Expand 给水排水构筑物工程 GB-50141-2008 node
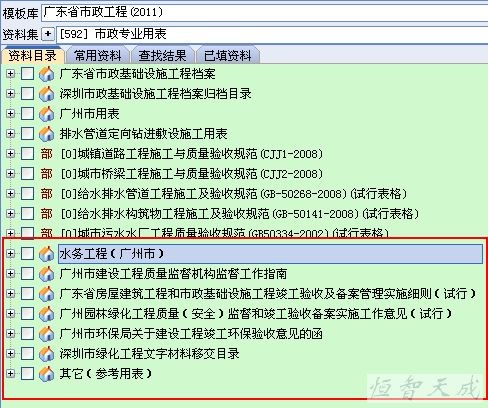Screen dimensions: 488x408 point(11,214)
